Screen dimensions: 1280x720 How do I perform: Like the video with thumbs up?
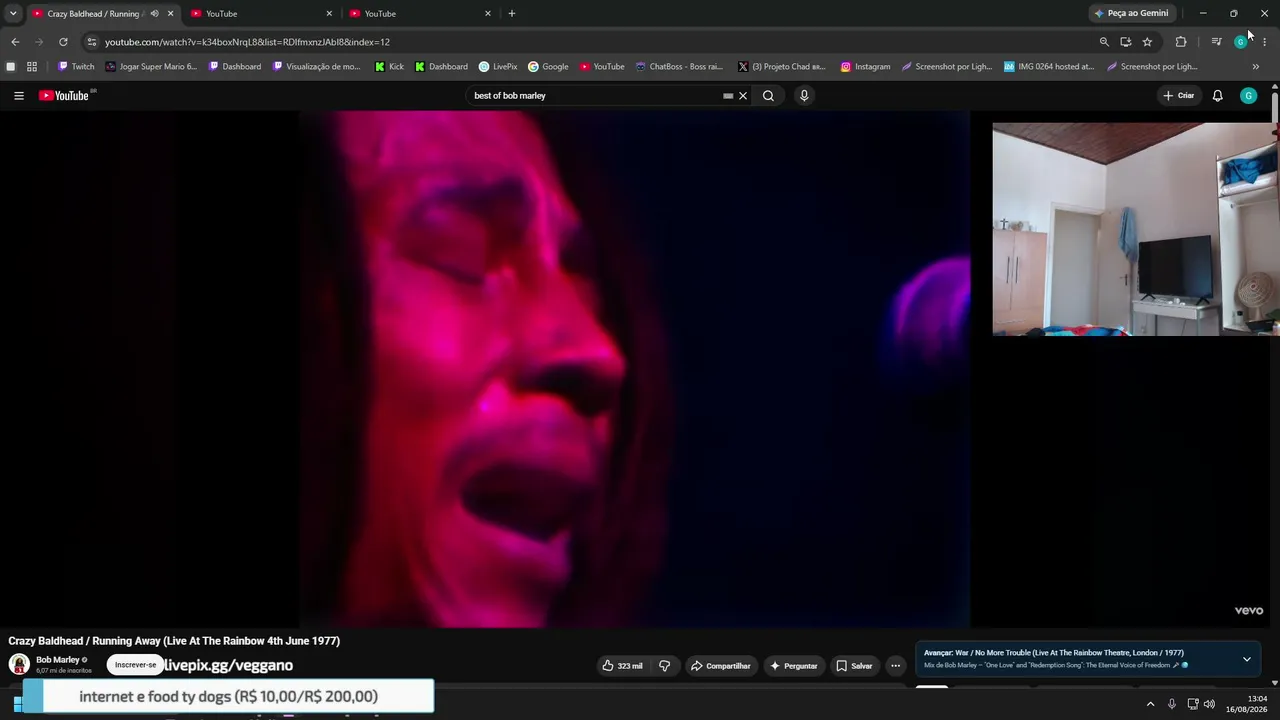pos(608,666)
